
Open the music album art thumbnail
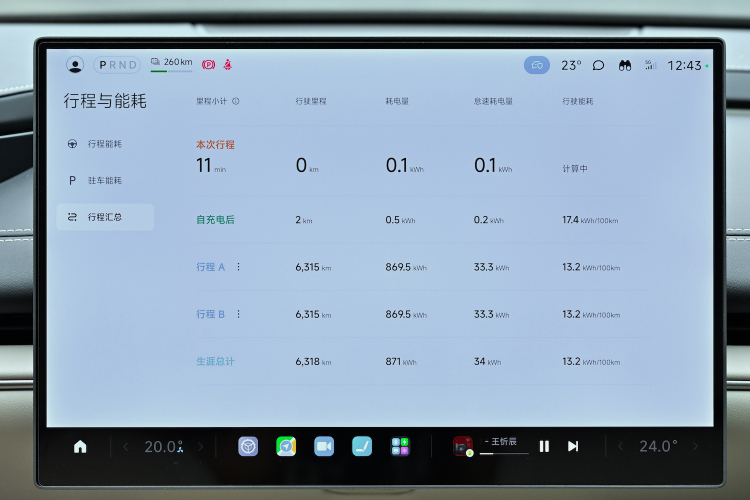click(x=463, y=446)
